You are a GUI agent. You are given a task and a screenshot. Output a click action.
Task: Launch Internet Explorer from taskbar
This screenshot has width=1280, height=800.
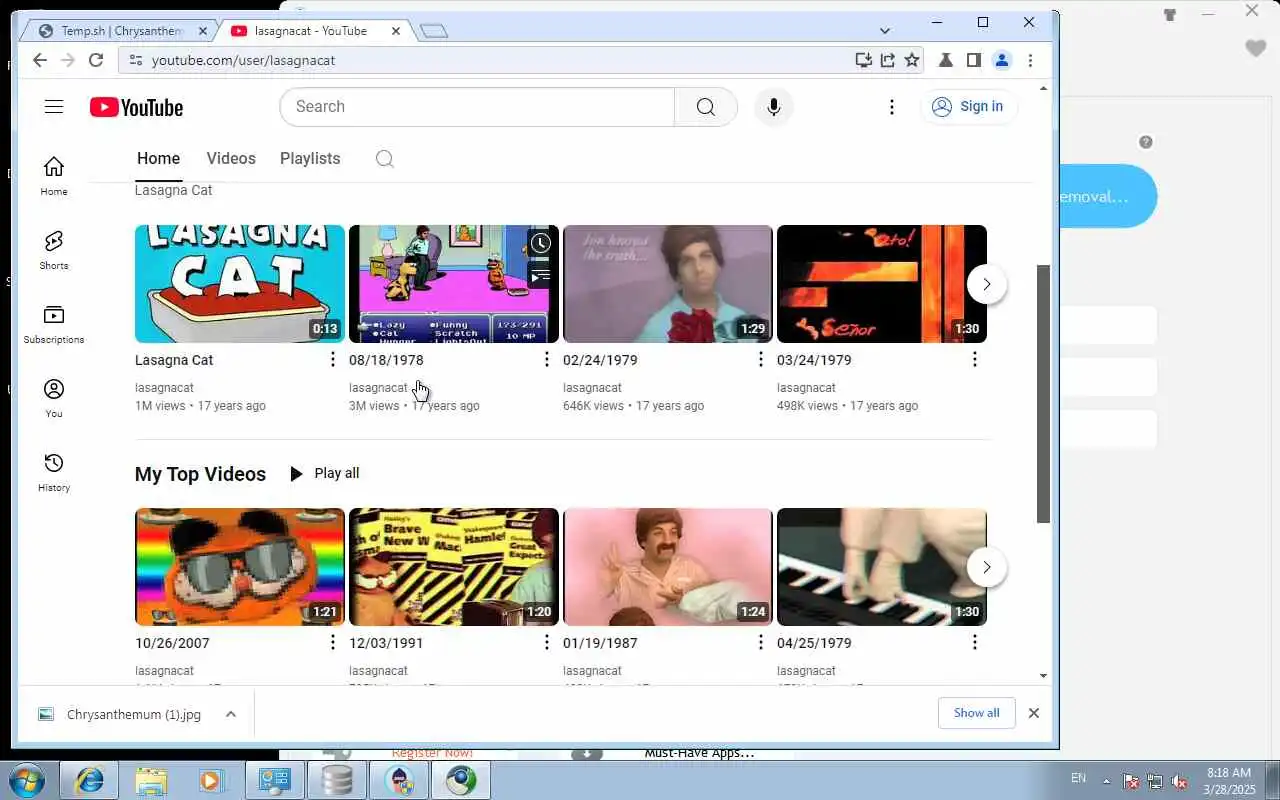[89, 780]
